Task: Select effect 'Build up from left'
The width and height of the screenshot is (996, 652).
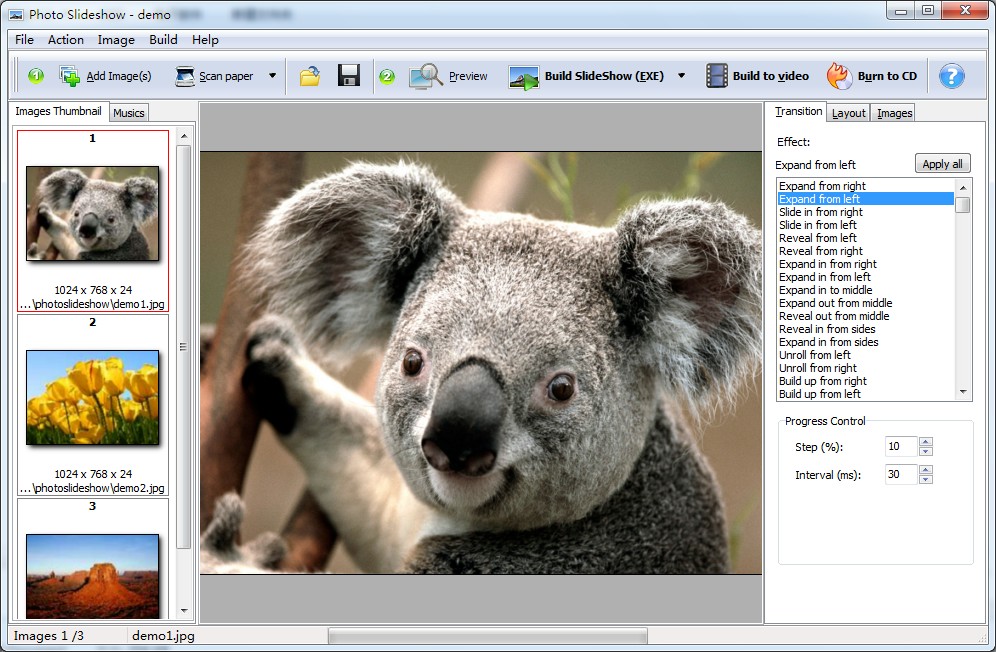Action: [865, 394]
